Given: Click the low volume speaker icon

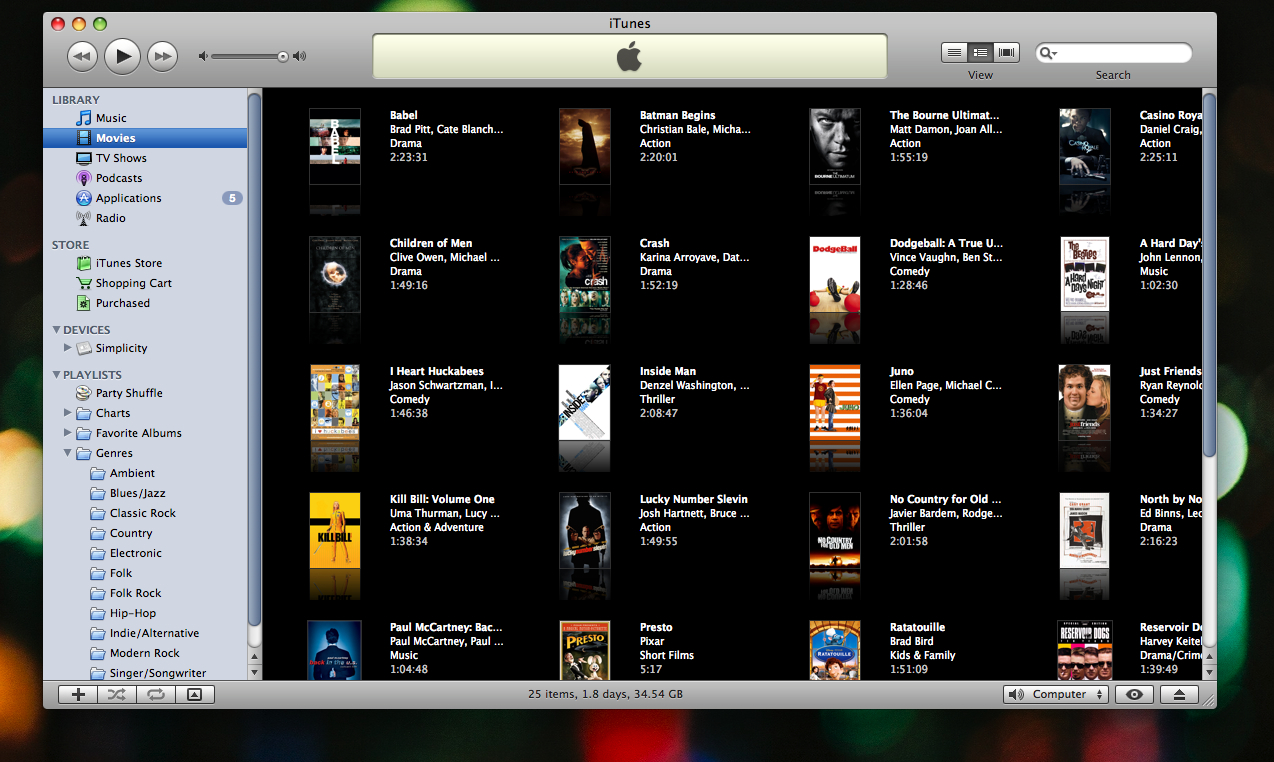Looking at the screenshot, I should (203, 56).
